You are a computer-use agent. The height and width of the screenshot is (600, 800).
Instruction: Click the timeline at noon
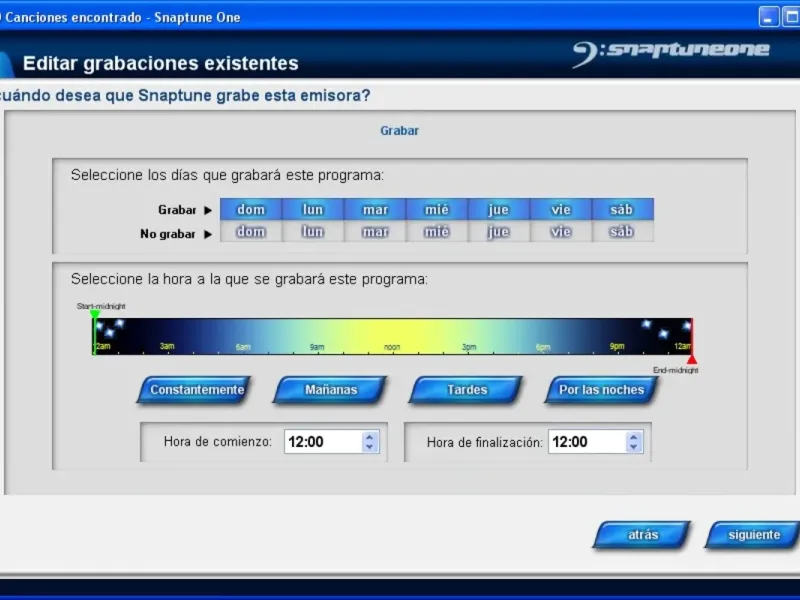[392, 347]
